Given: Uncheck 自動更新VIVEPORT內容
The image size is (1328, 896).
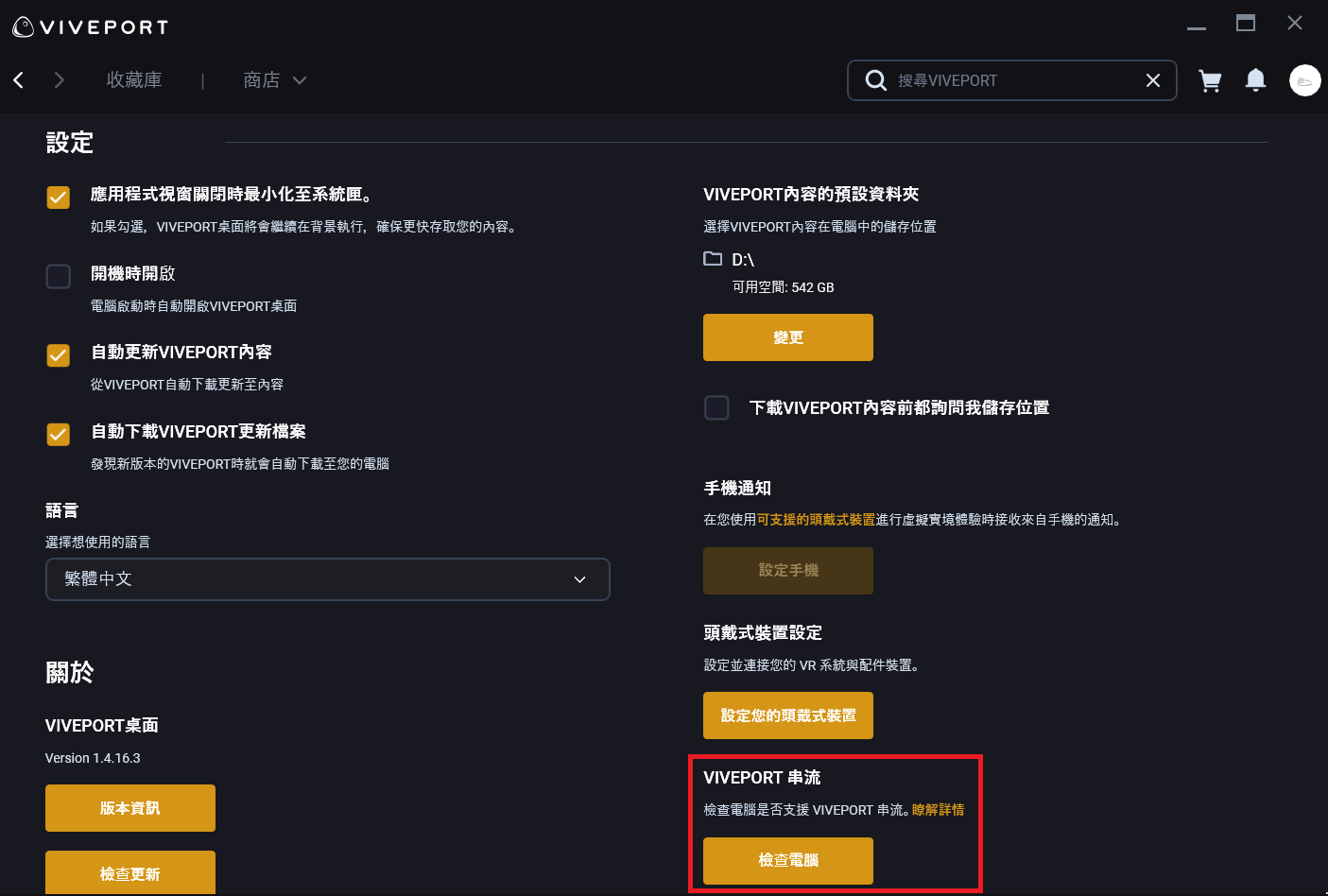Looking at the screenshot, I should click(x=59, y=354).
